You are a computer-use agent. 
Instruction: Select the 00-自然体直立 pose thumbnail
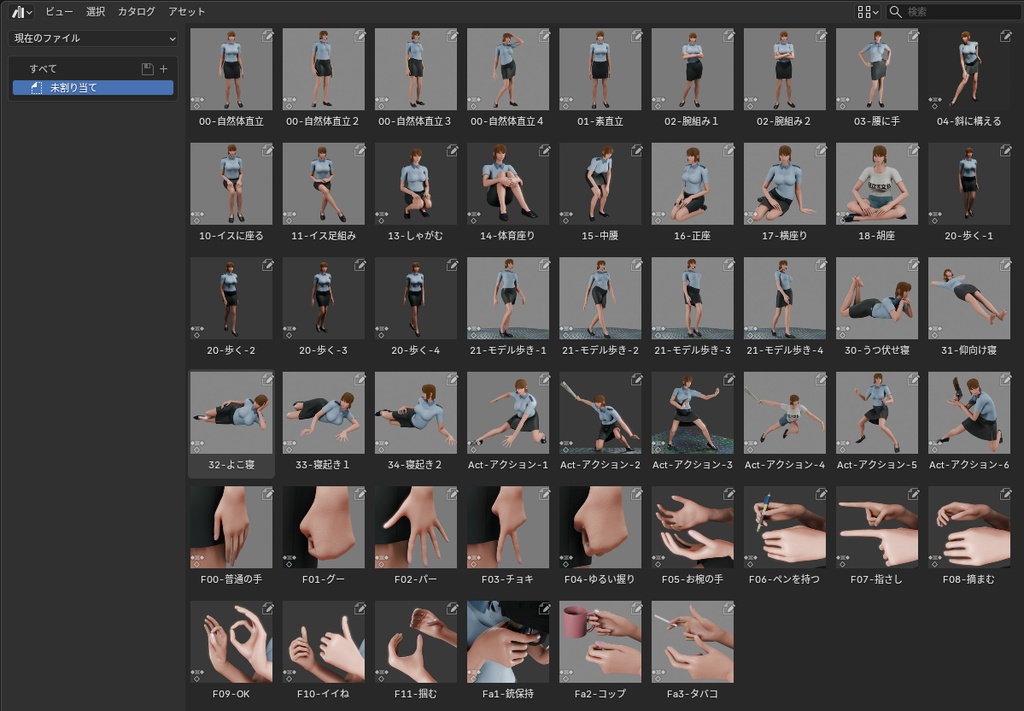231,69
